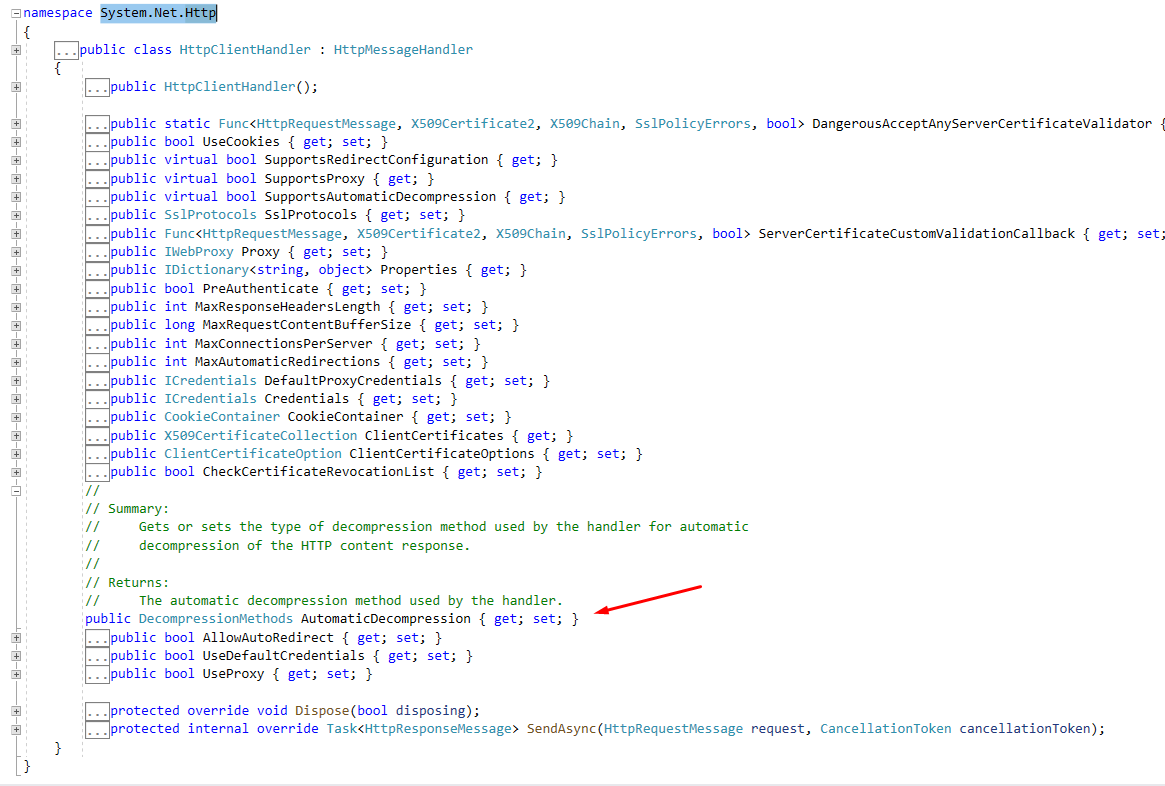Screen dimensions: 1165x786
Task: Expand margin plus on UseDefaultCredentials line
Action: [16, 656]
